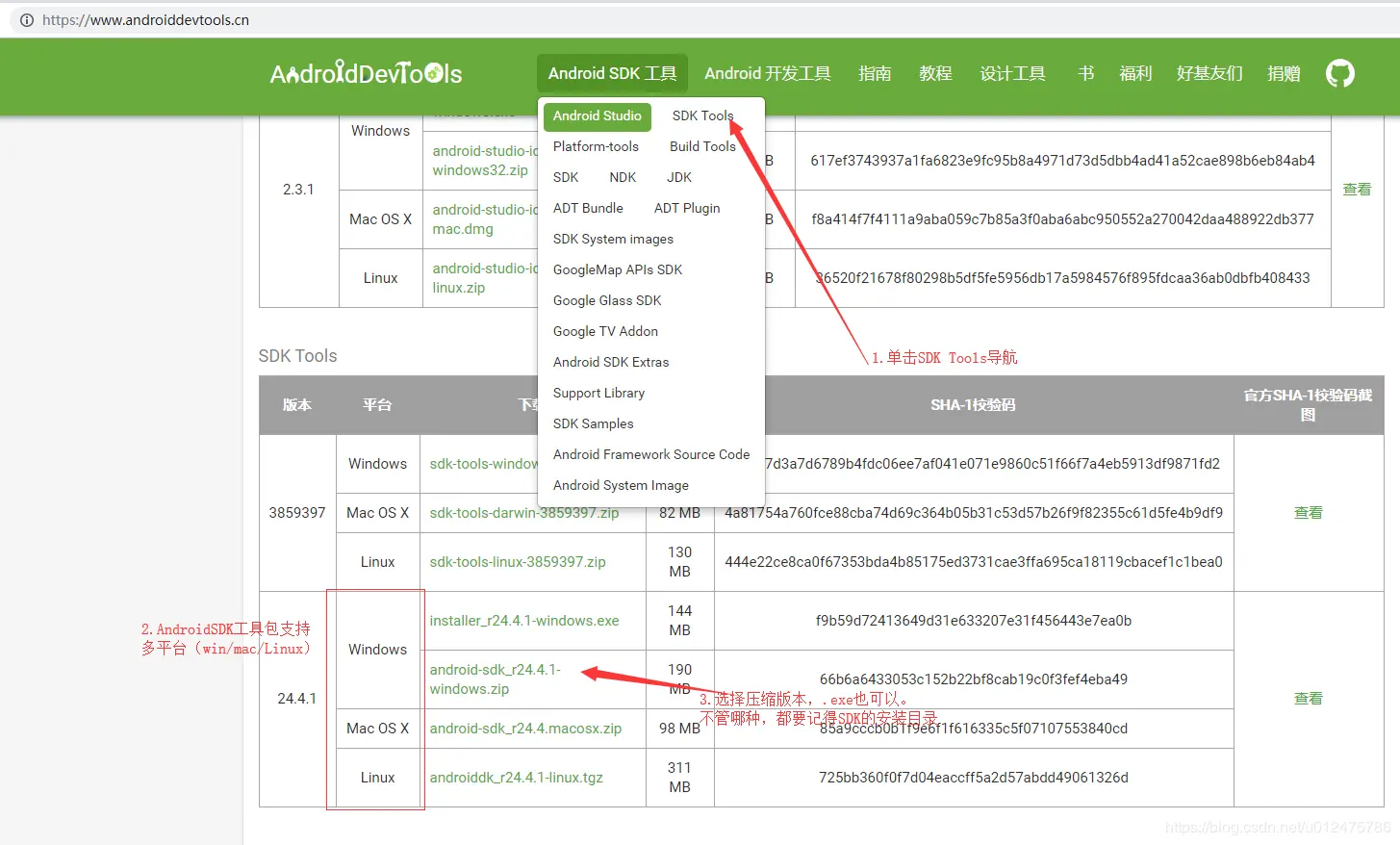This screenshot has width=1400, height=845.
Task: Select SHA-1 hash 725bb360f0f7d04eaccff5a2d57abdd49061326d
Action: [974, 778]
